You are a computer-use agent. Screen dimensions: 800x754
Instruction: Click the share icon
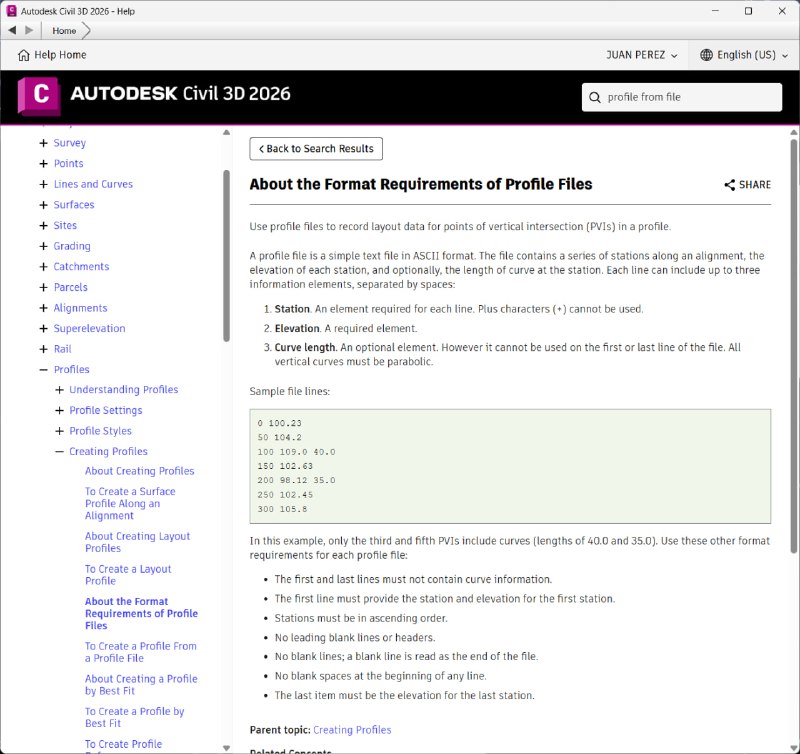(730, 185)
